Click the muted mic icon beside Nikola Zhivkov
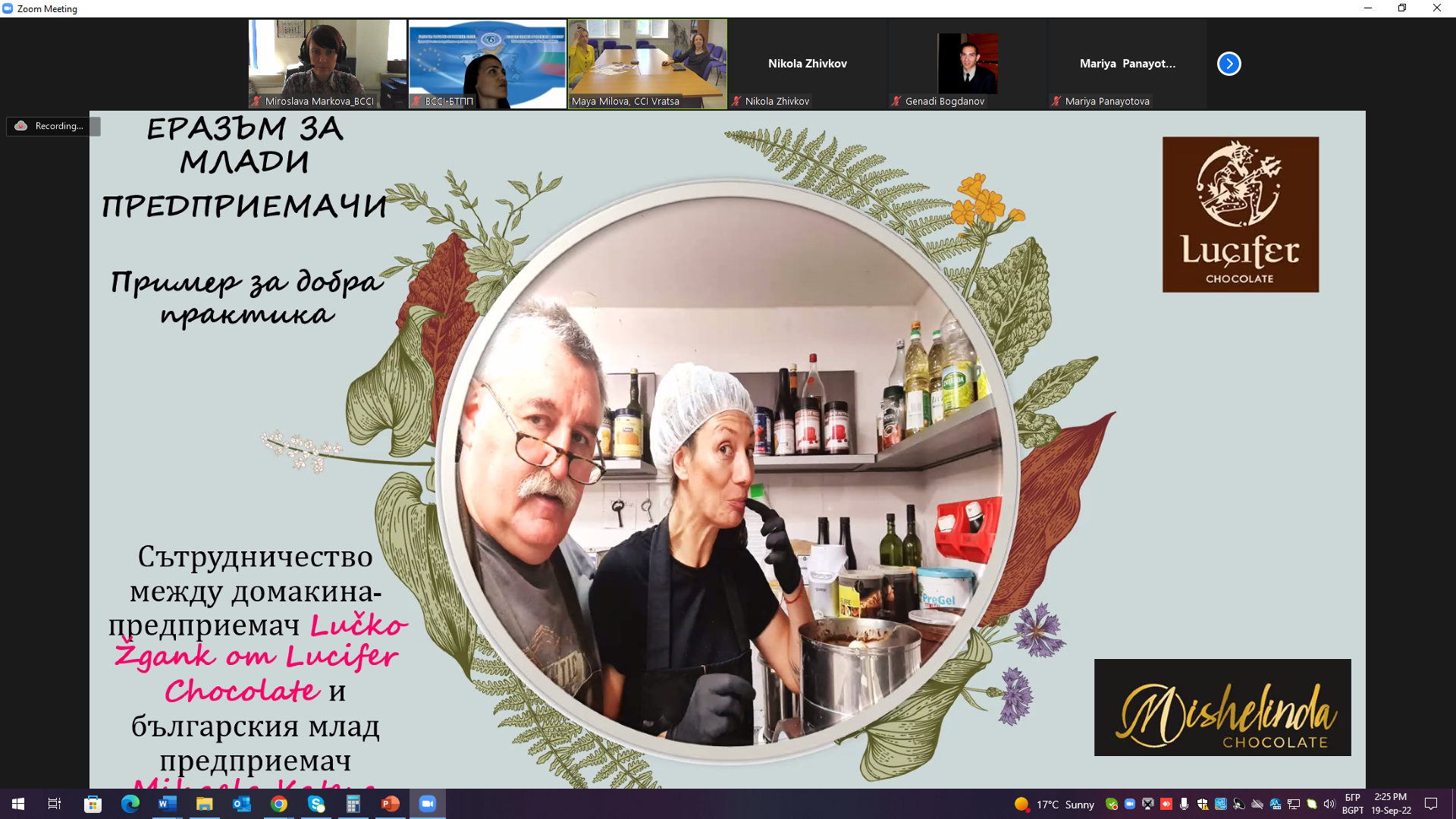The height and width of the screenshot is (819, 1456). 736,101
